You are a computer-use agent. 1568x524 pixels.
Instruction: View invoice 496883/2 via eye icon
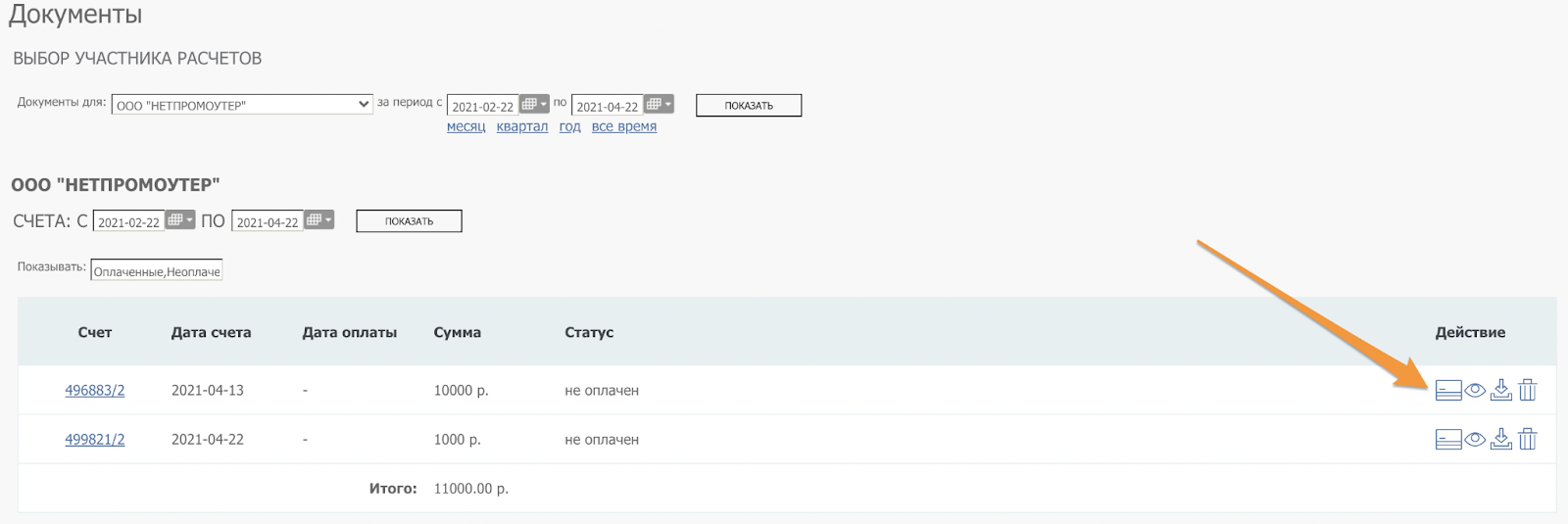[x=1475, y=390]
